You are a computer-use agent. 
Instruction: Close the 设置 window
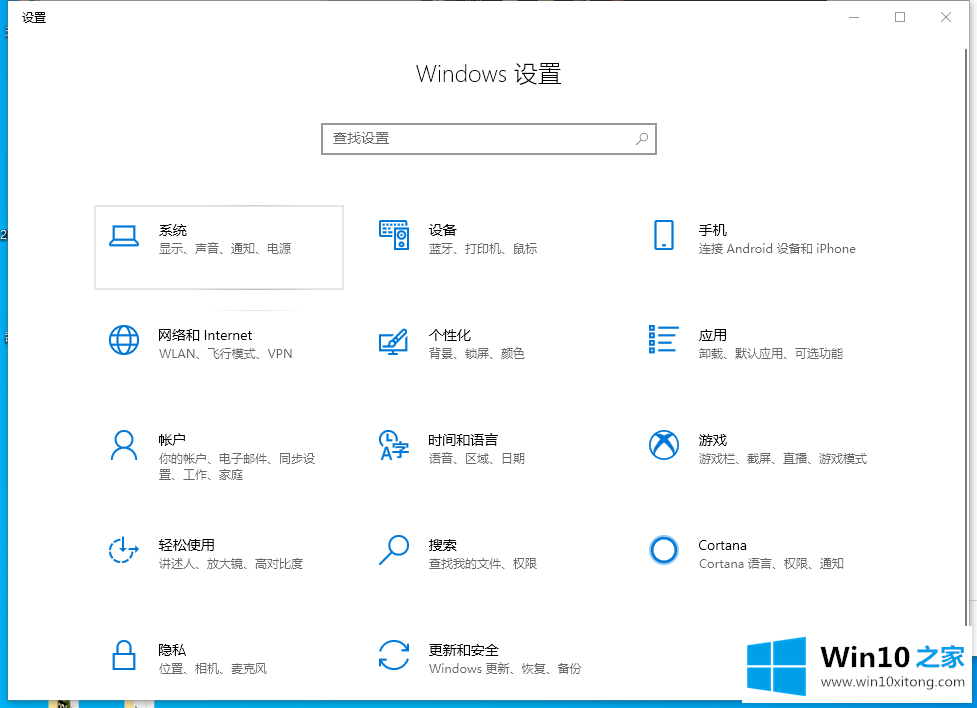(946, 17)
